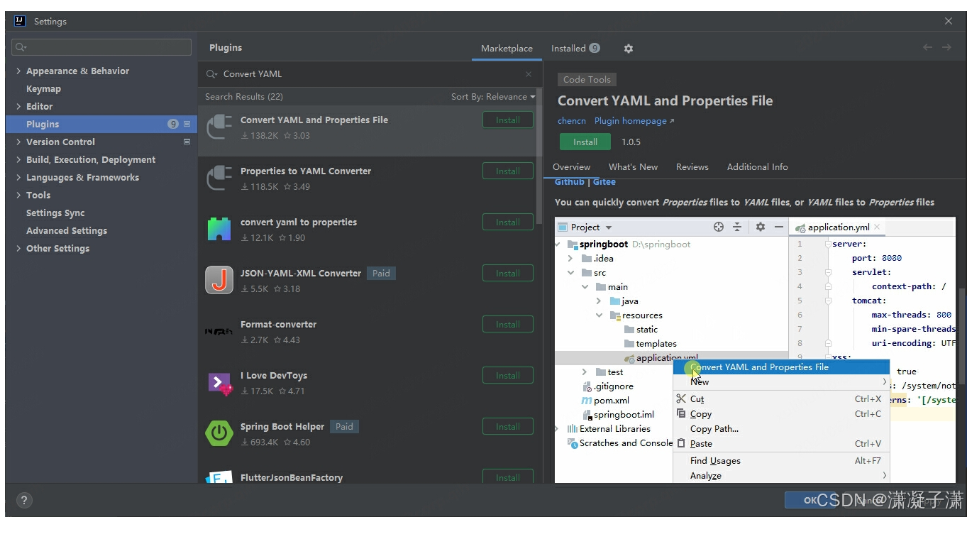Install the Spring Boot Helper plugin
975x539 pixels.
pyautogui.click(x=507, y=426)
